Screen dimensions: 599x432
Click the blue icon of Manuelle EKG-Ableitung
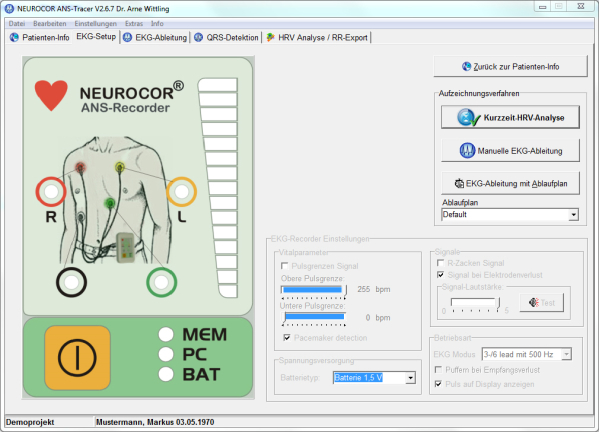[x=467, y=150]
